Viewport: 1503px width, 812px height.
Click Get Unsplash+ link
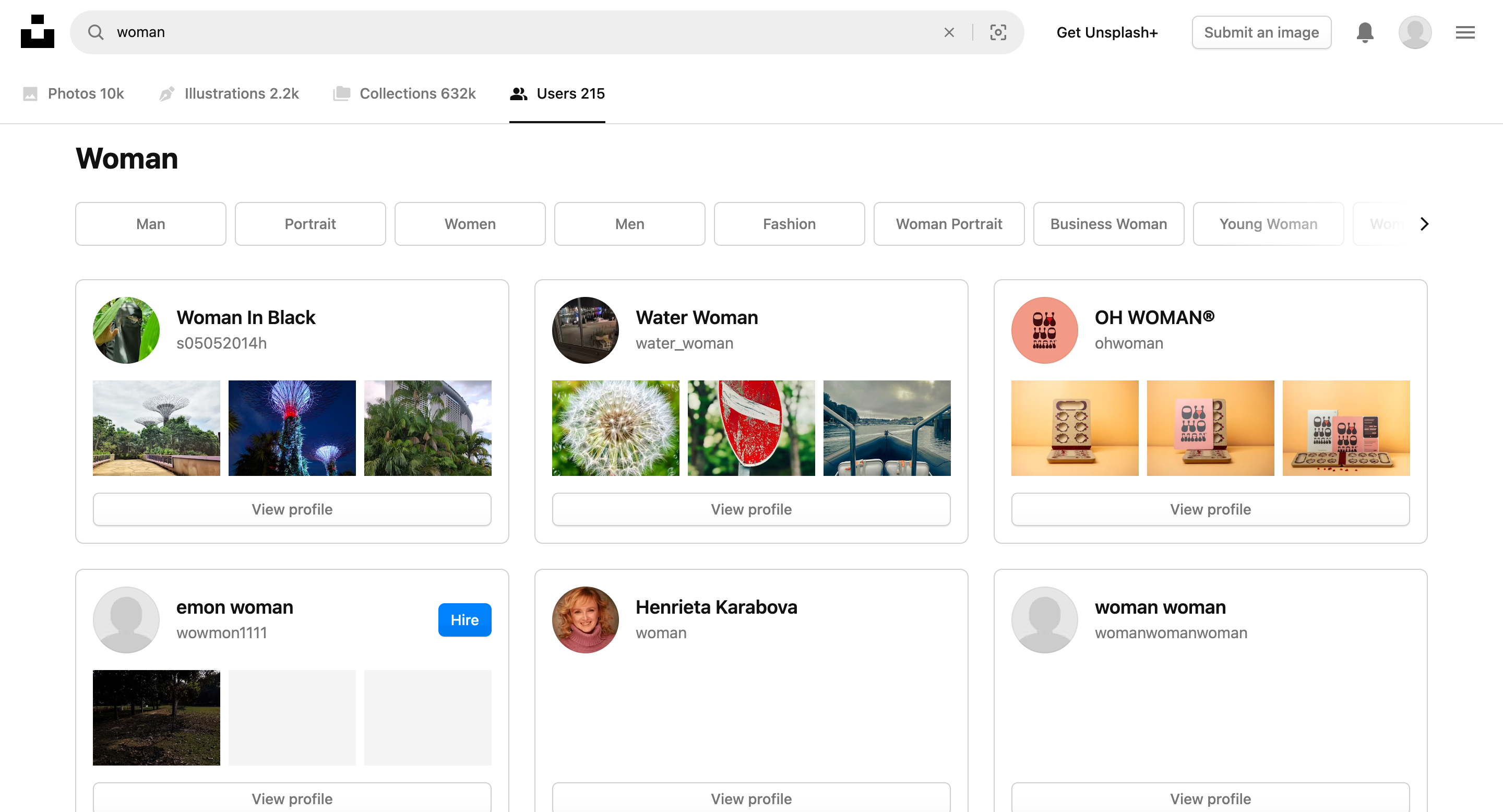(x=1107, y=32)
